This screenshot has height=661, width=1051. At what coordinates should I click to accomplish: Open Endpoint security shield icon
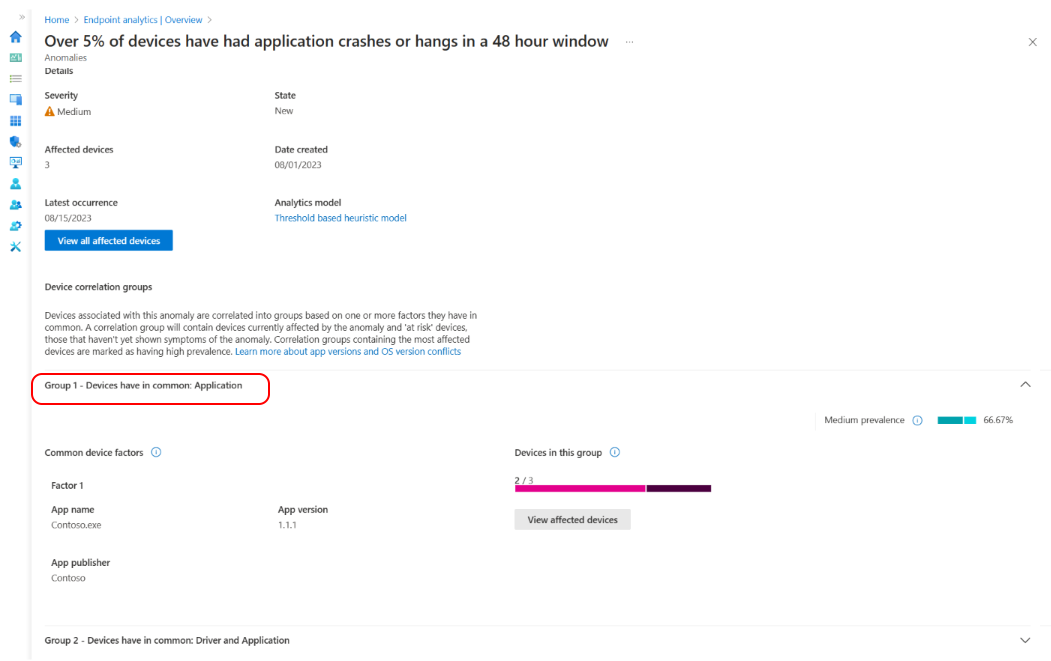pyautogui.click(x=15, y=141)
